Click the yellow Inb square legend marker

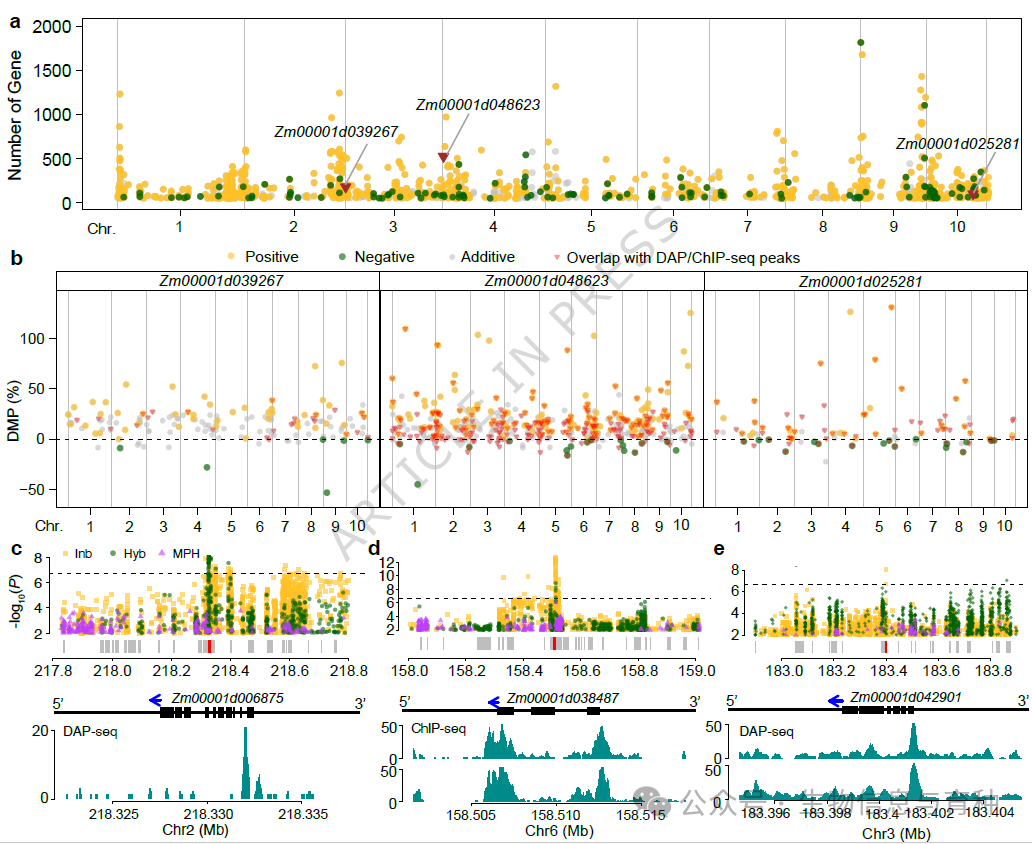(x=66, y=554)
